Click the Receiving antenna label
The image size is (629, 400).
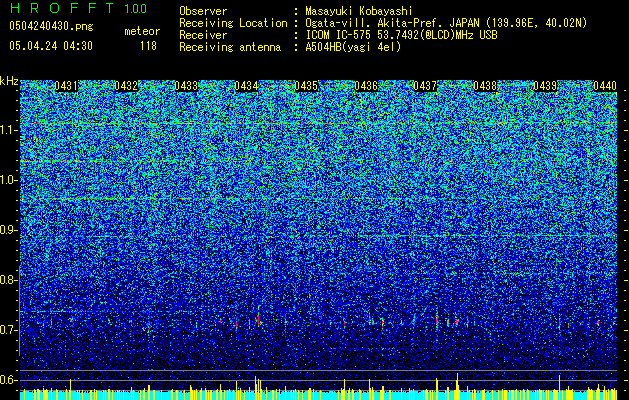coord(230,47)
